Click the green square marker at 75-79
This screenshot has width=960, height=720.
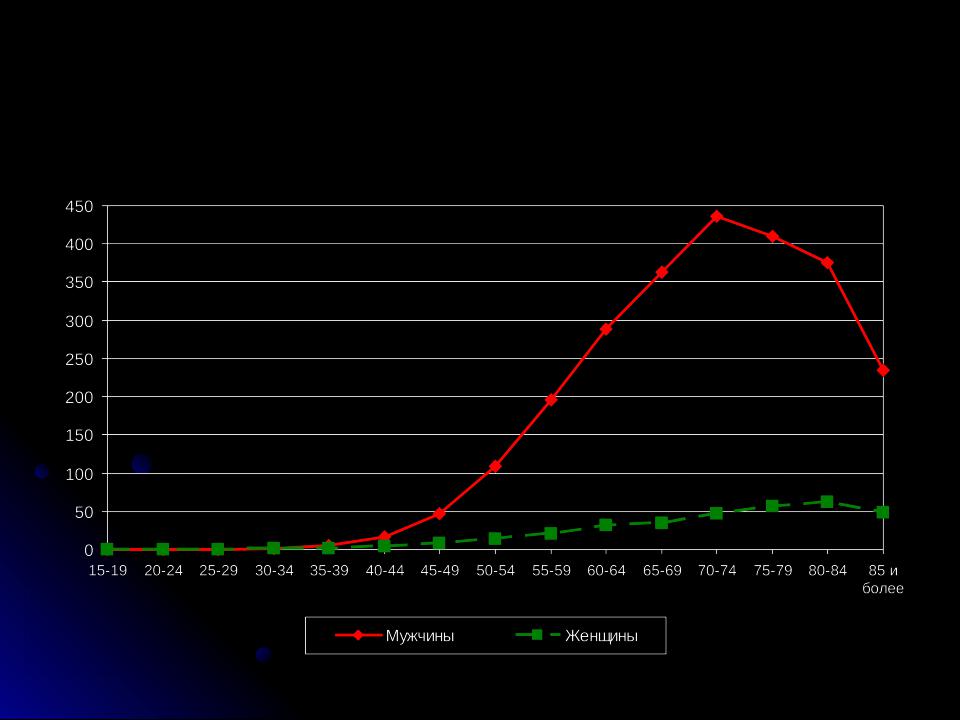(773, 506)
